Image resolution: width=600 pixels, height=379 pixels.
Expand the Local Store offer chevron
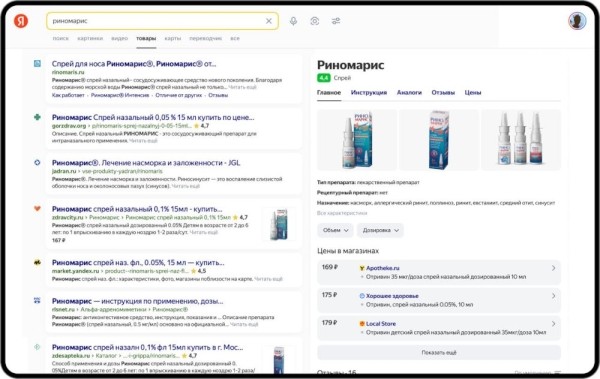point(553,324)
